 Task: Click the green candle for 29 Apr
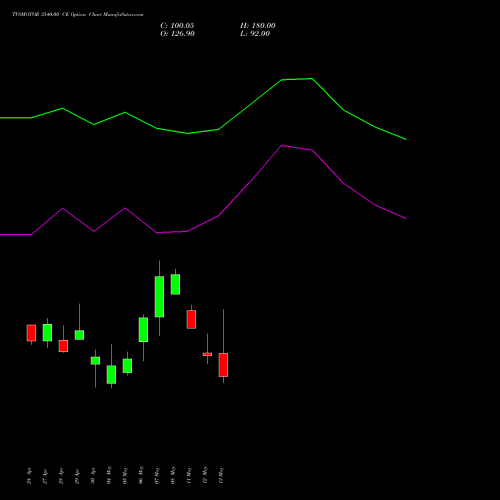pos(79,335)
